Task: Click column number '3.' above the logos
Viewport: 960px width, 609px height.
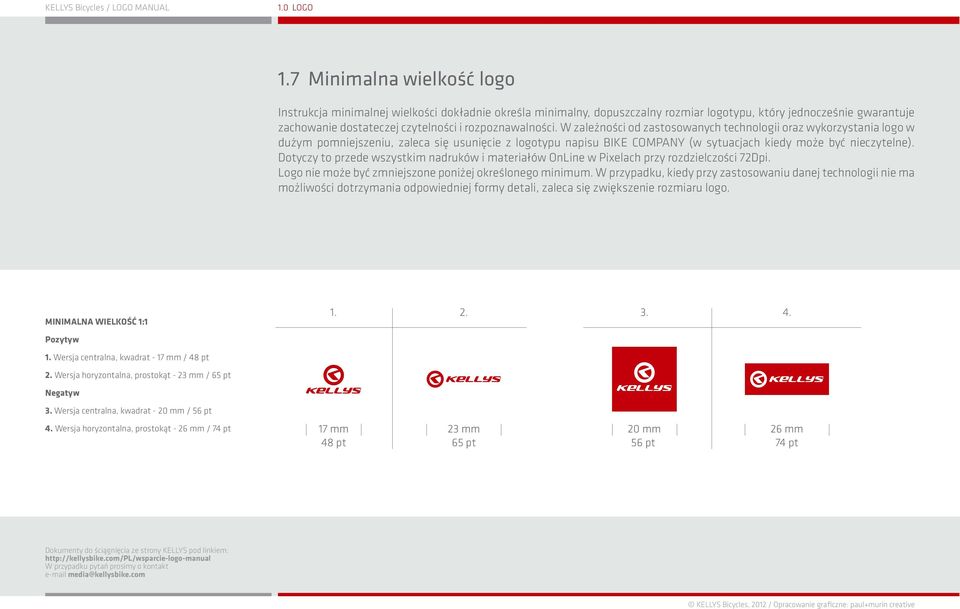Action: click(x=644, y=312)
